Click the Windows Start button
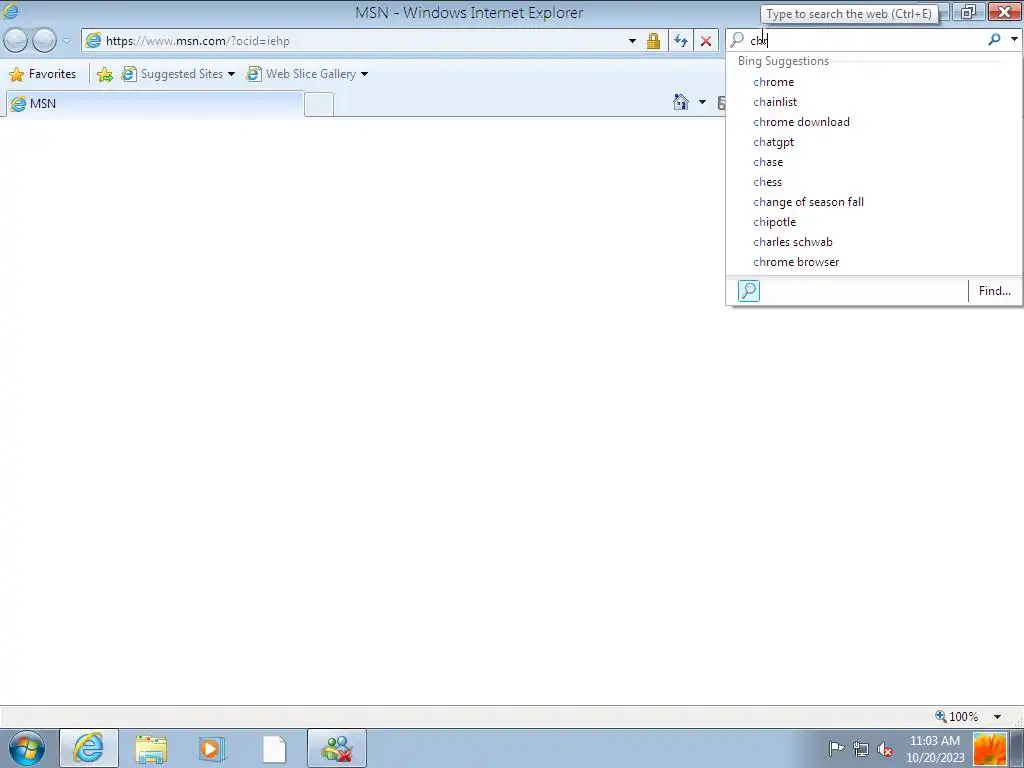 (x=27, y=748)
